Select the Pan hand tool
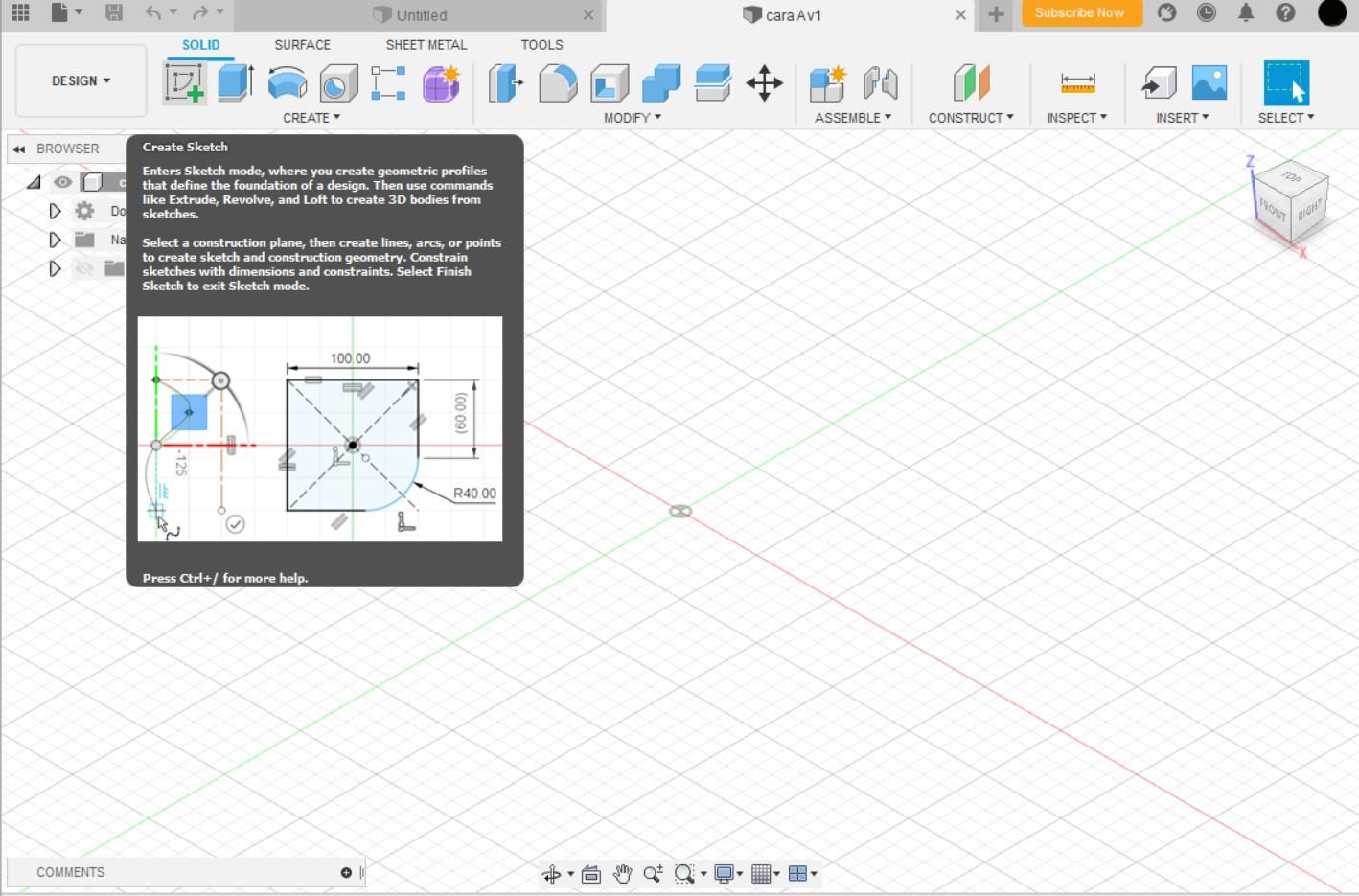 point(623,874)
